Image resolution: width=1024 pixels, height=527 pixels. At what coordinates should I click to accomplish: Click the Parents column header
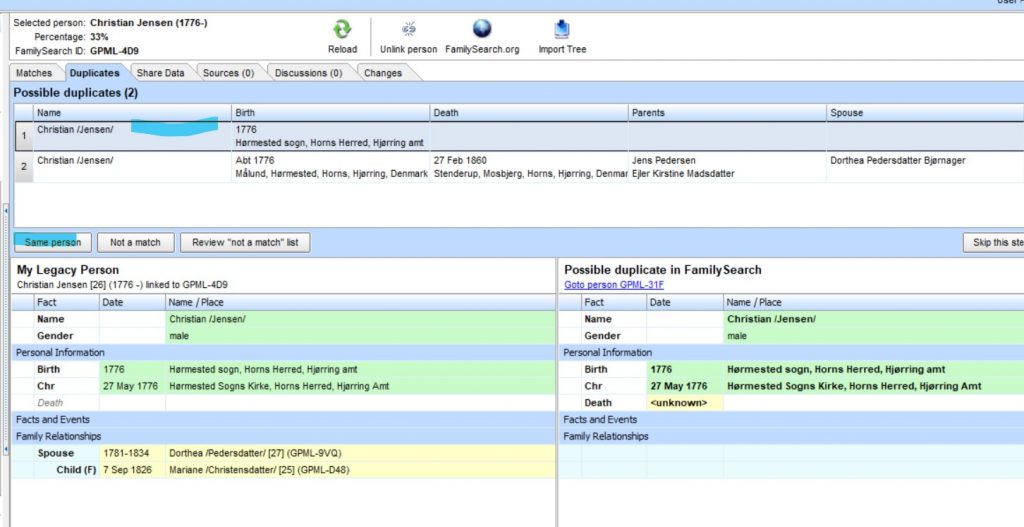point(728,112)
